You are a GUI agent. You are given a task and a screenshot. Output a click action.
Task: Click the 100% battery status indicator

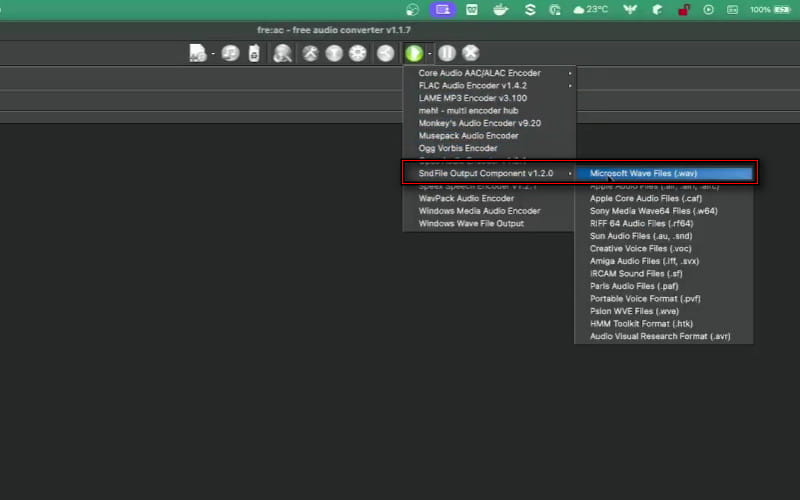tap(769, 10)
